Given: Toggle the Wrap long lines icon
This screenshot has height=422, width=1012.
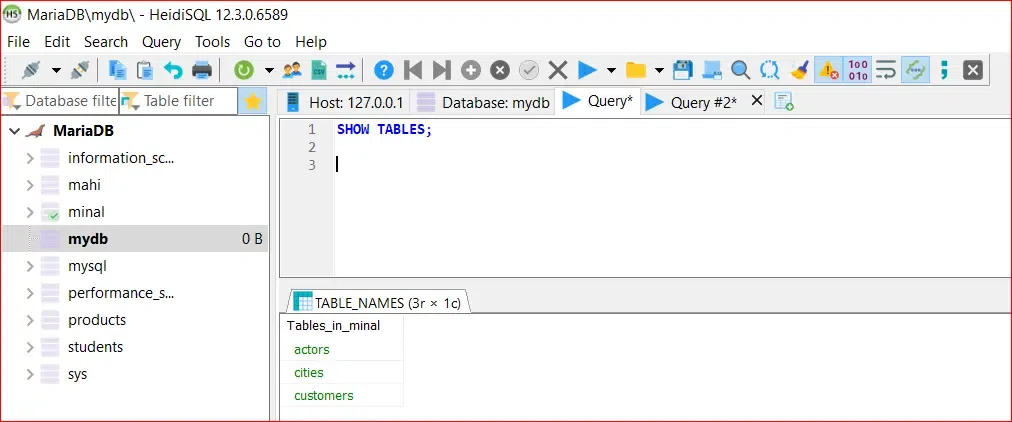Looking at the screenshot, I should pos(886,70).
